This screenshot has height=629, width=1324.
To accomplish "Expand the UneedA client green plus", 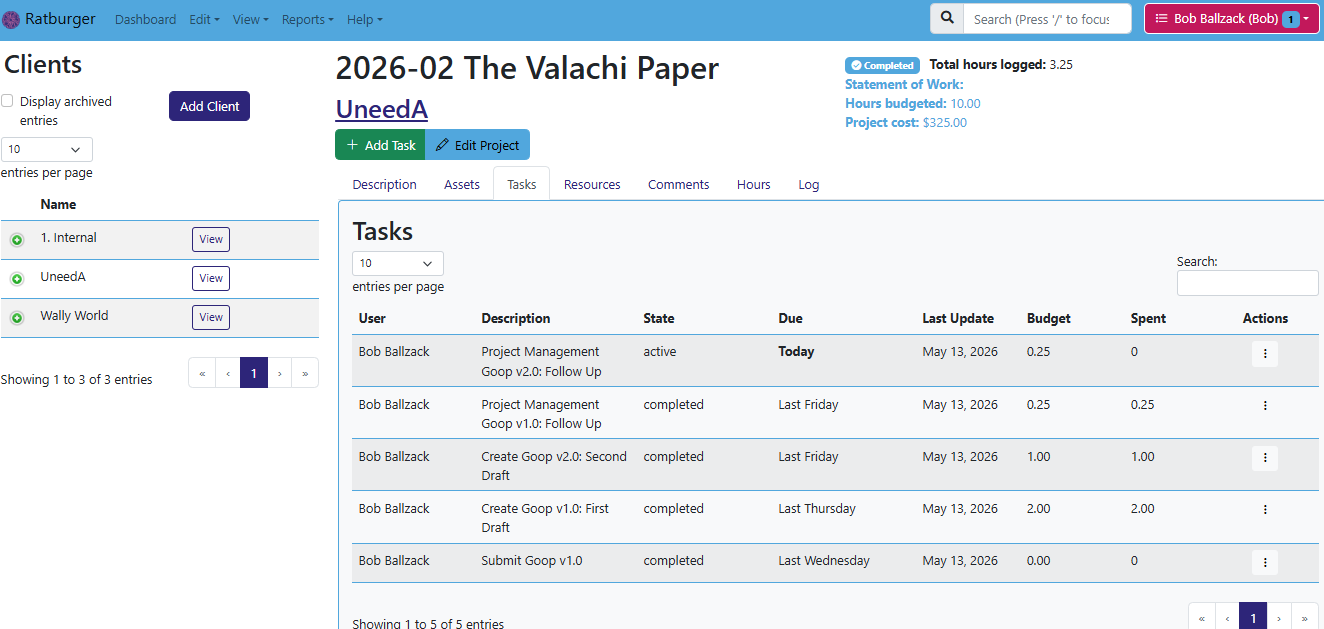I will [x=17, y=279].
